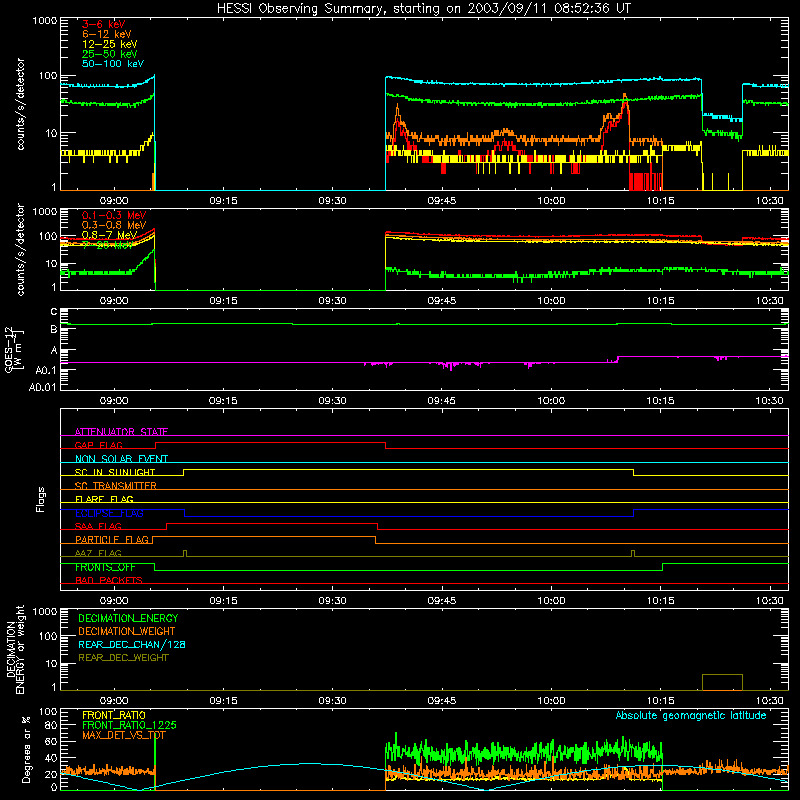Select the 3-6 keV legend label
Viewport: 800px width, 800px height.
[x=104, y=24]
